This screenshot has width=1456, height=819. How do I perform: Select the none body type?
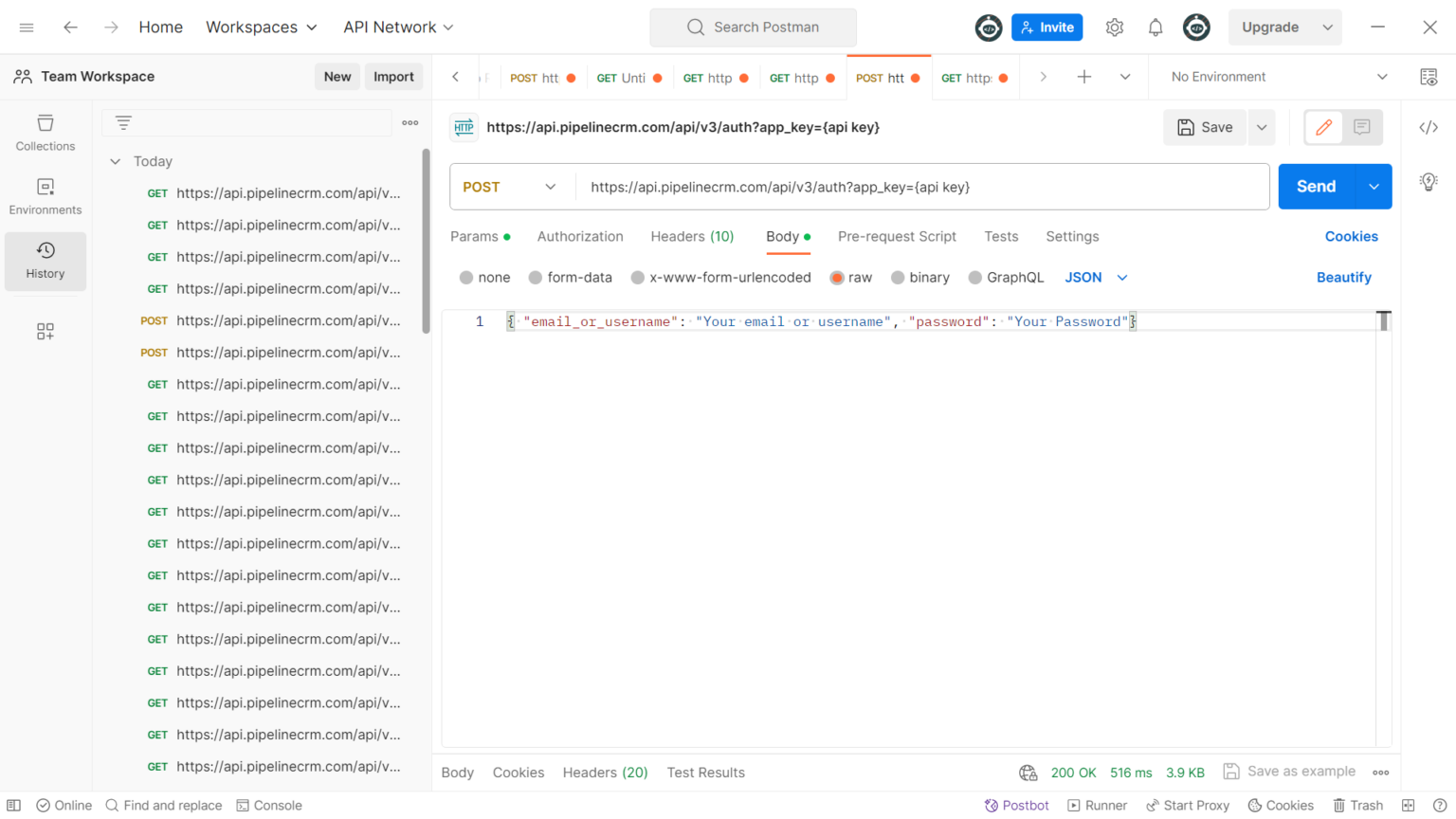pos(484,278)
